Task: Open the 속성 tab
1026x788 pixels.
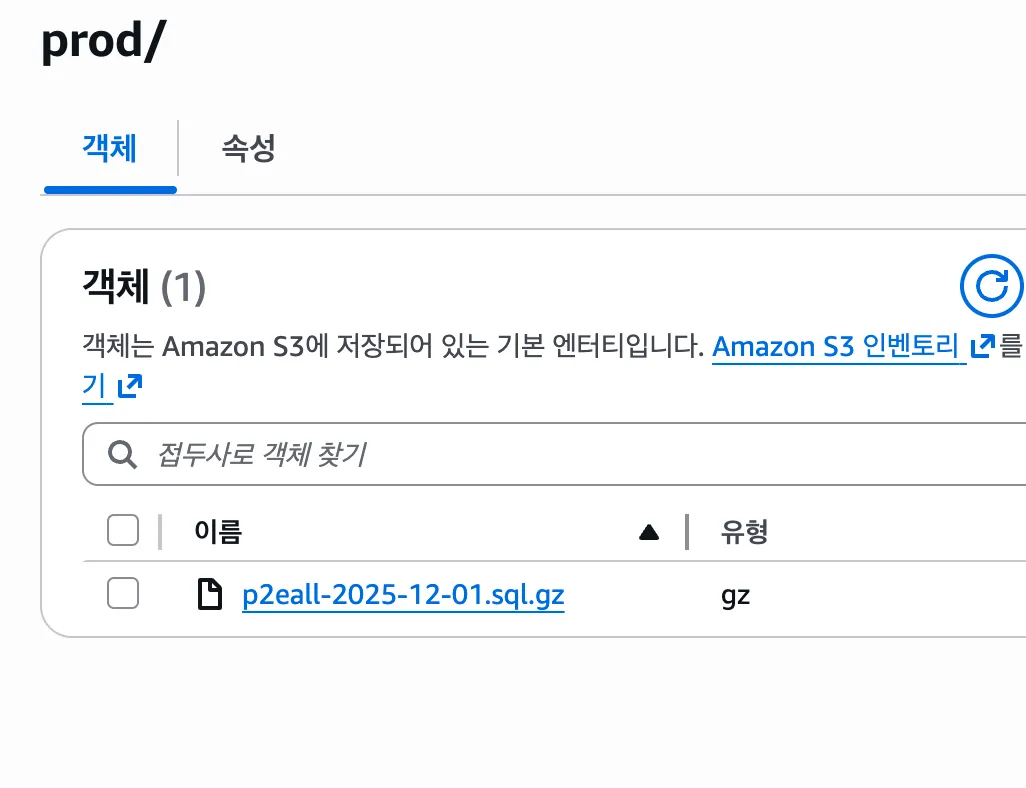Action: (248, 149)
